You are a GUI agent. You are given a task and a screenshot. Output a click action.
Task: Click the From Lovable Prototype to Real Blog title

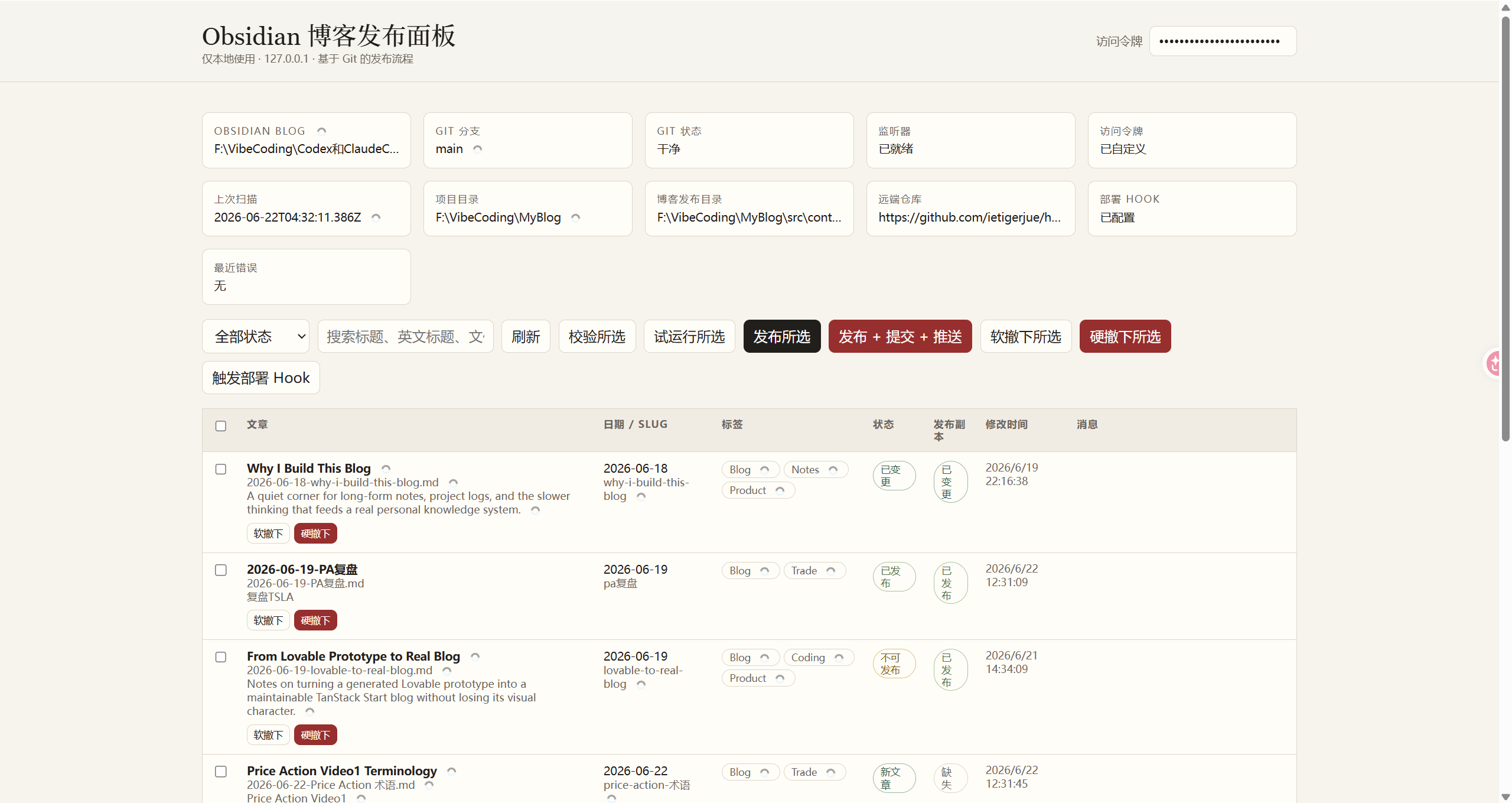coord(353,656)
